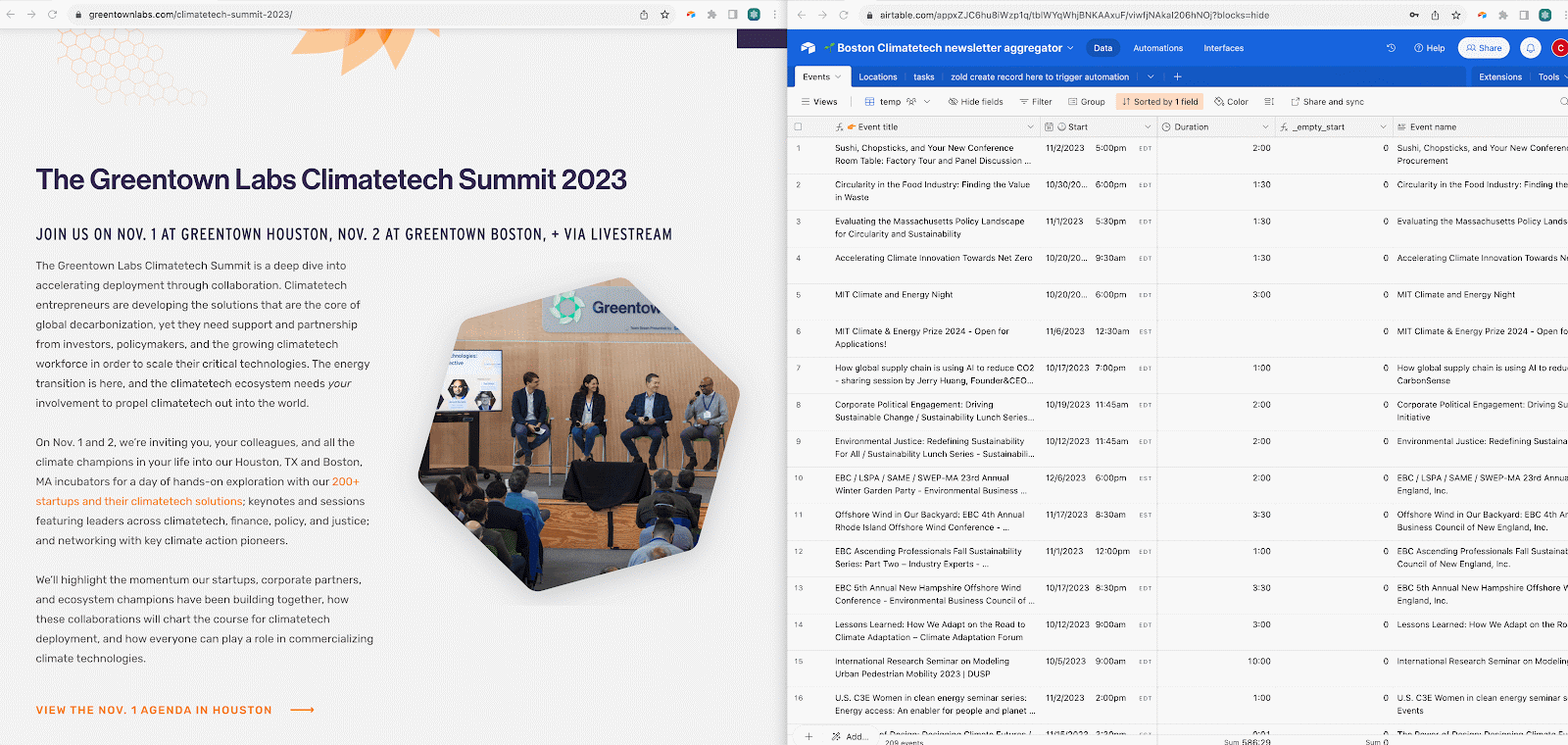The height and width of the screenshot is (745, 1568).
Task: Open base history clock icon in Airtable
Action: [x=1391, y=48]
